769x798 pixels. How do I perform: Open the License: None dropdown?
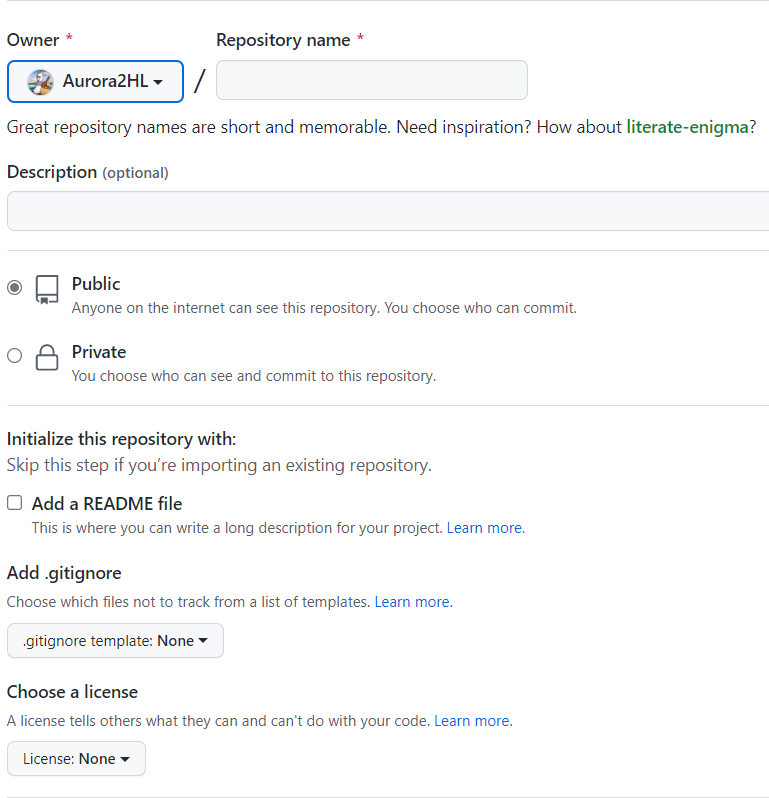(76, 759)
